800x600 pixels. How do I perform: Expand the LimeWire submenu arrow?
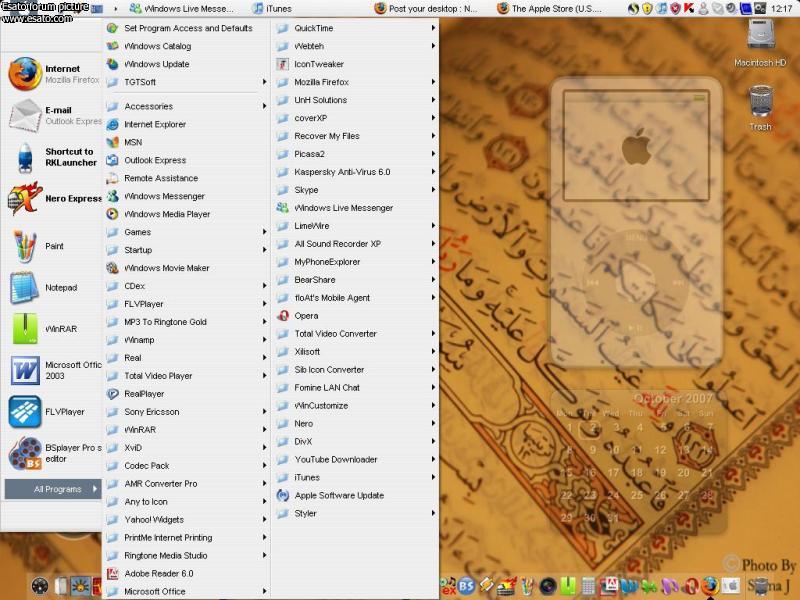point(433,226)
